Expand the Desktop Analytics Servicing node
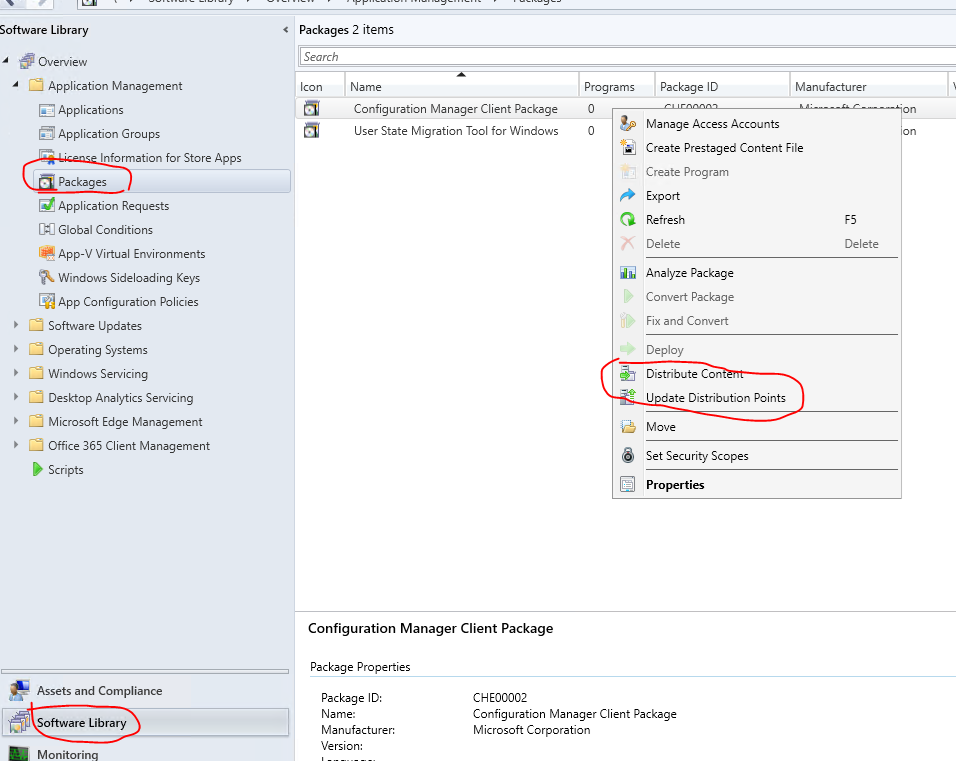Image resolution: width=956 pixels, height=761 pixels. coord(16,397)
